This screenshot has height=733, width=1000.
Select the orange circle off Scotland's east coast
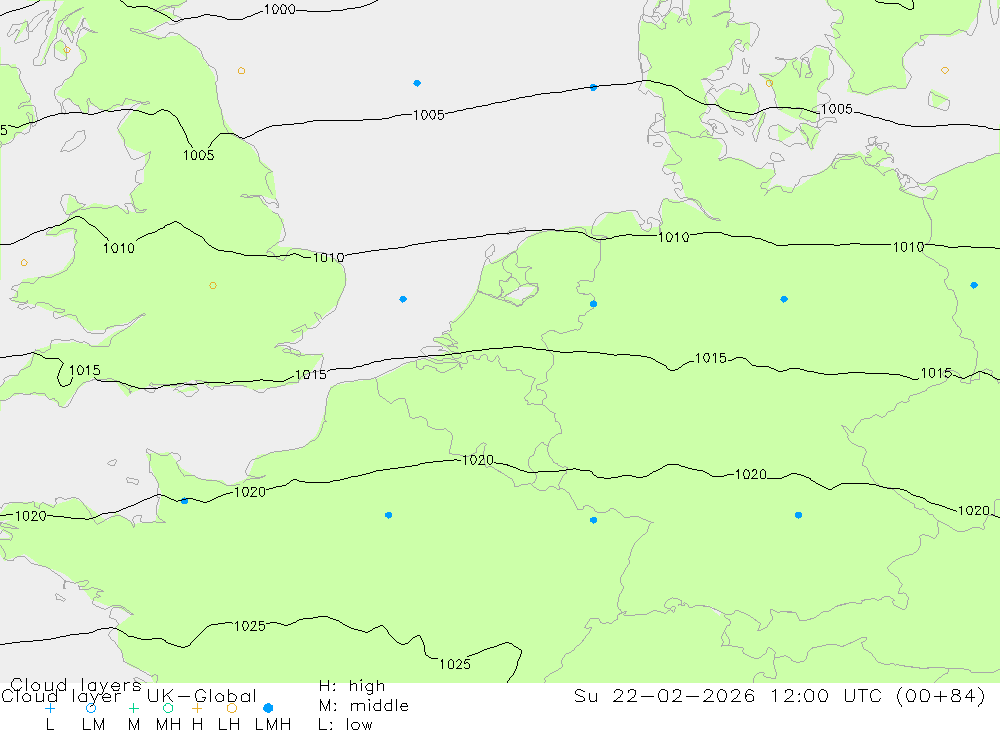(241, 71)
